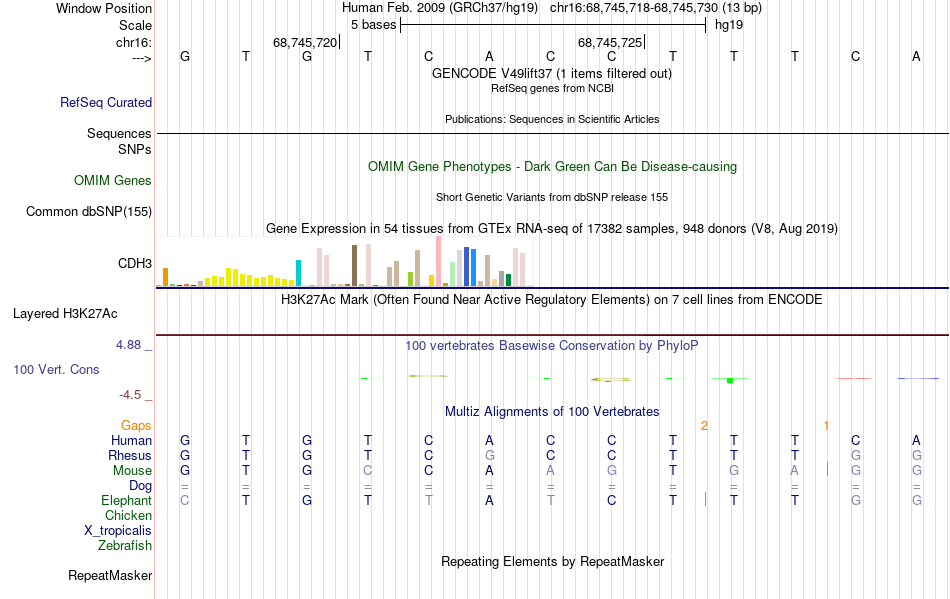Open the OMIM Gene Phenotypes track title

coord(552,167)
